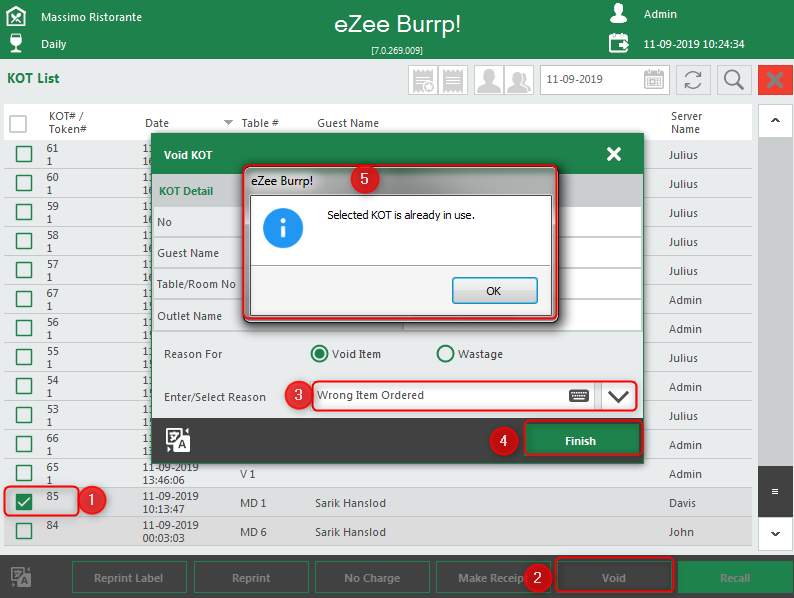Check the box for KOT 61
This screenshot has height=598, width=794.
click(24, 154)
